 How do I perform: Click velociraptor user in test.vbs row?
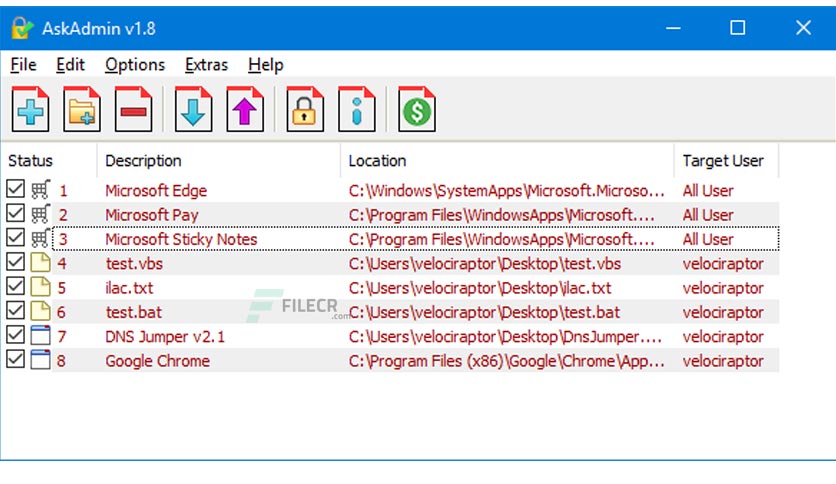(723, 264)
